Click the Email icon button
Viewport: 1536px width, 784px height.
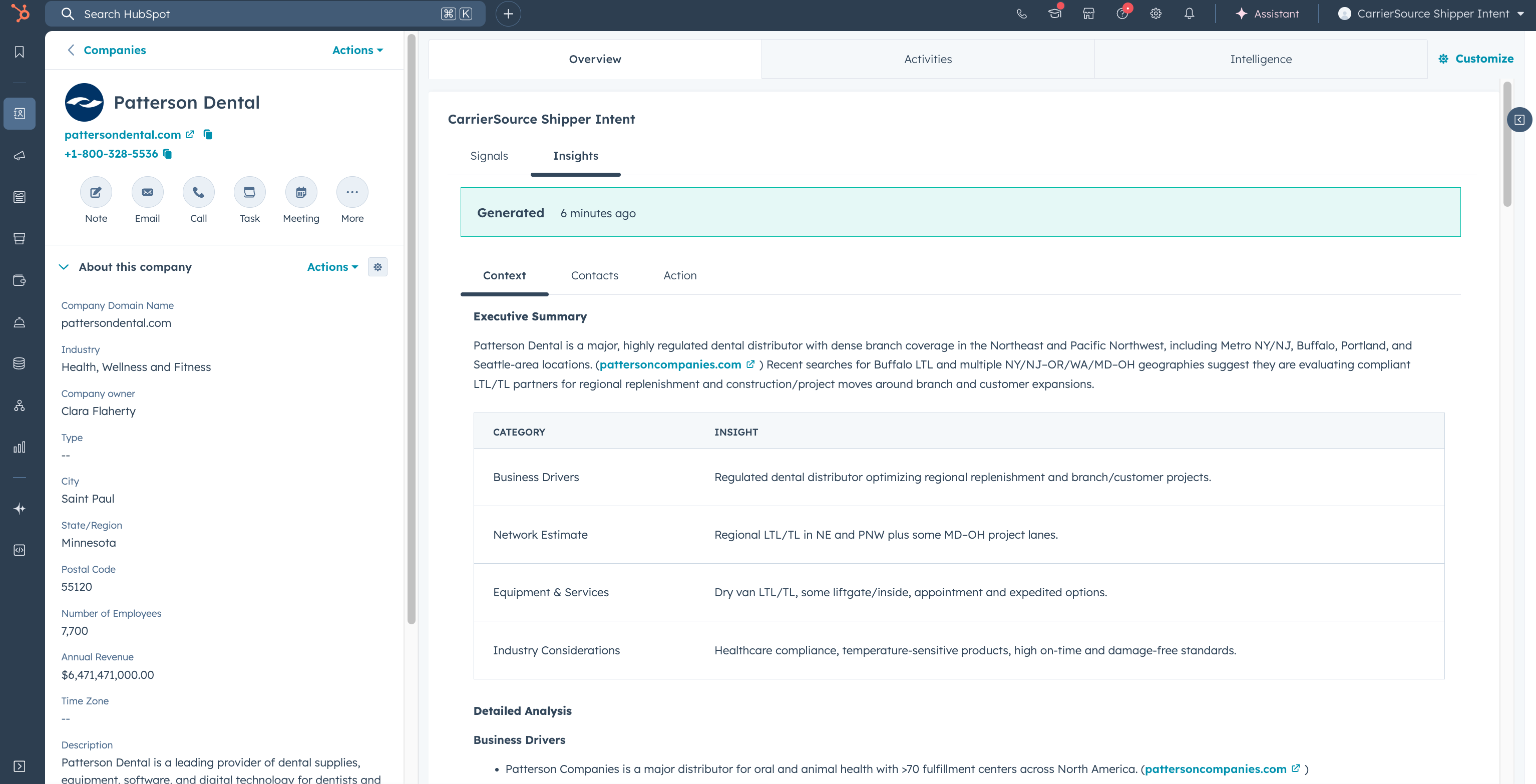pyautogui.click(x=147, y=192)
